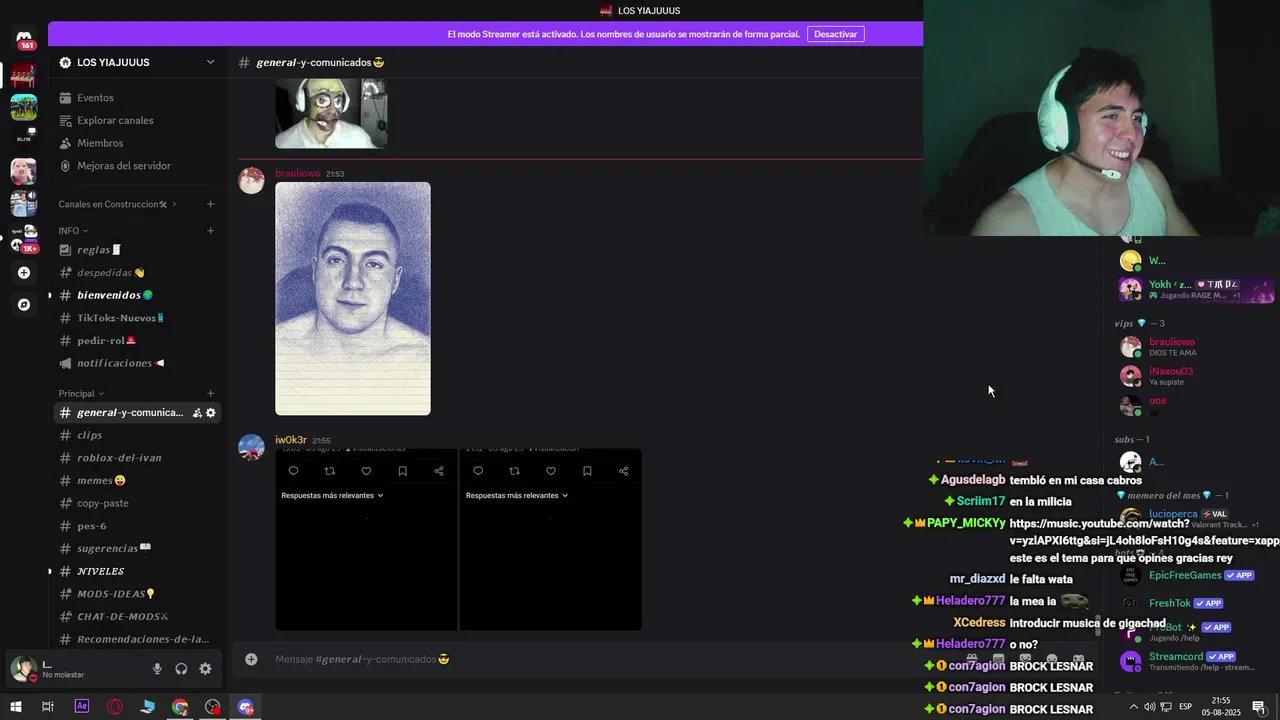
Task: Toggle microphone mute in user panel
Action: point(157,669)
